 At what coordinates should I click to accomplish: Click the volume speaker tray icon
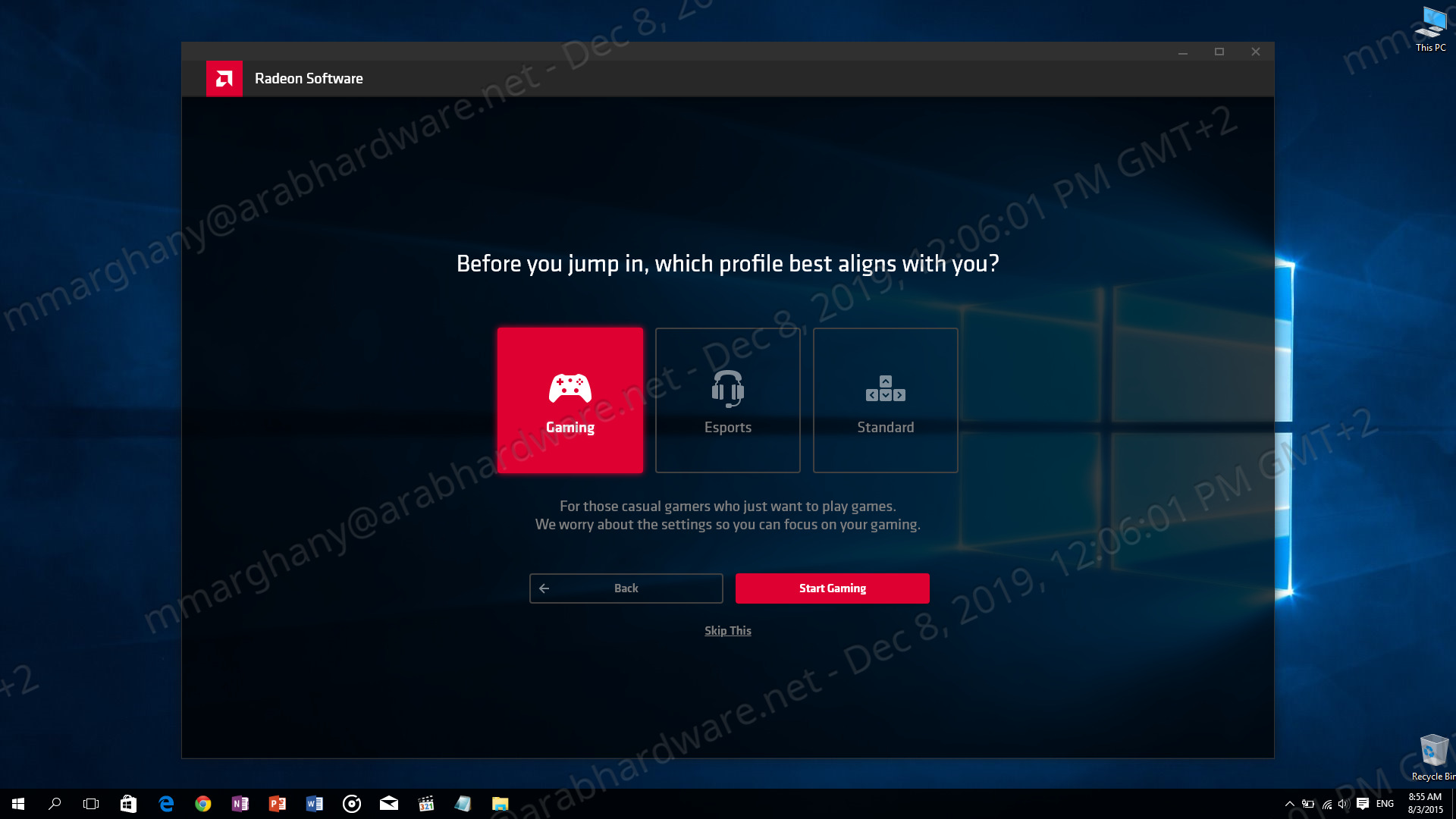click(x=1344, y=804)
